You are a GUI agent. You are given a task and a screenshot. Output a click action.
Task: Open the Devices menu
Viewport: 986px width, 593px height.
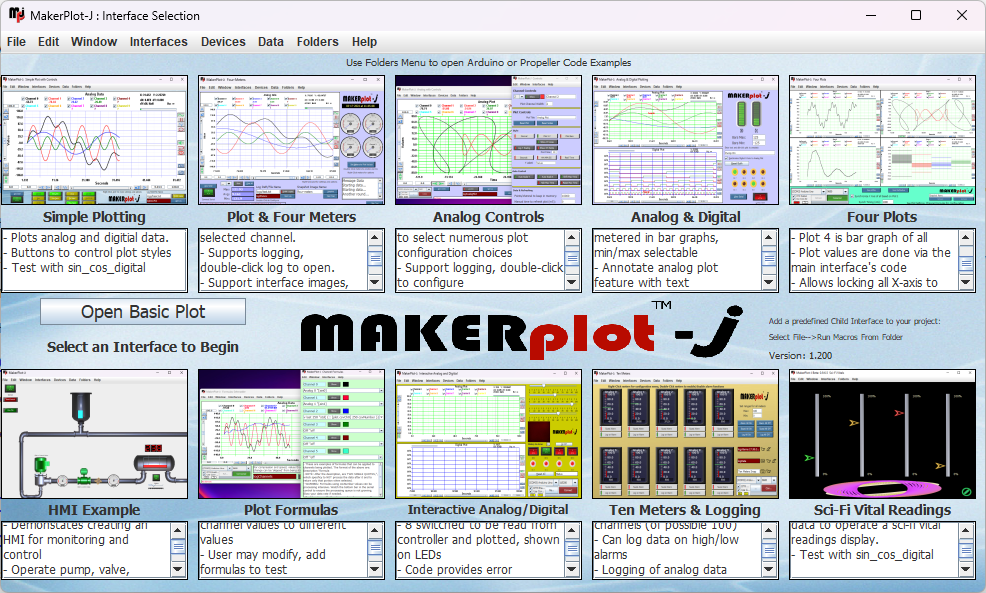coord(223,42)
